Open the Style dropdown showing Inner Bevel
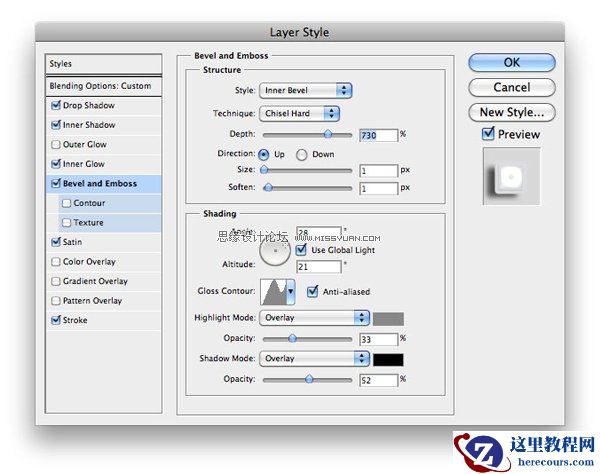This screenshot has height=474, width=600. click(305, 90)
